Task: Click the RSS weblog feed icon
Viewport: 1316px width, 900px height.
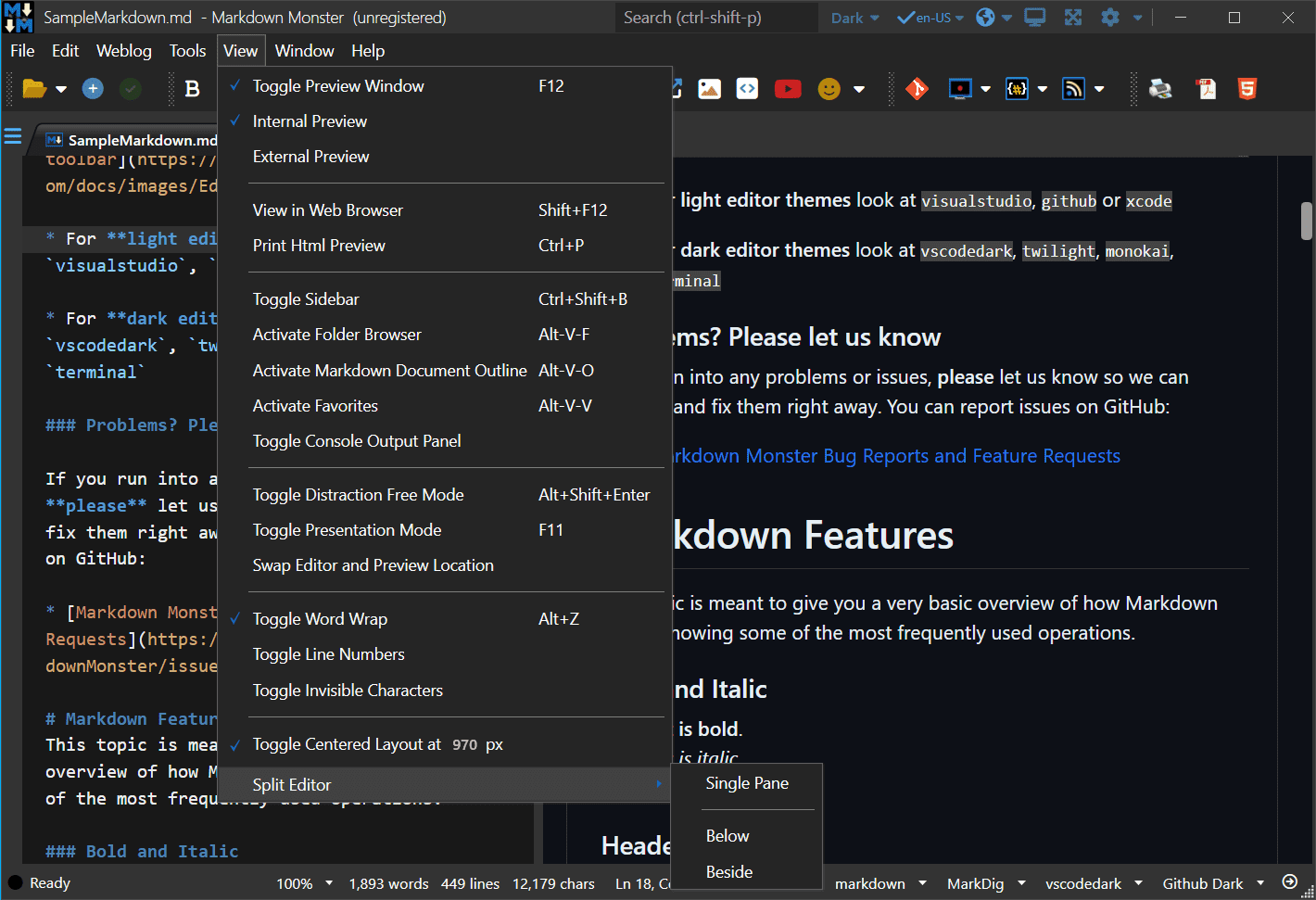Action: pos(1073,89)
